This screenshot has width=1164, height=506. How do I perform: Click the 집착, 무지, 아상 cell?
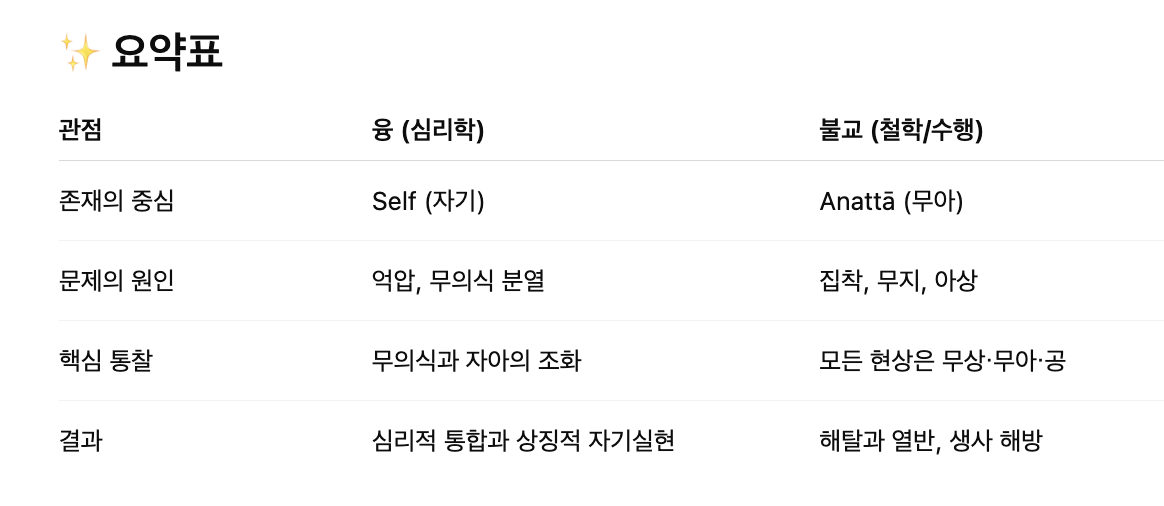tap(898, 281)
